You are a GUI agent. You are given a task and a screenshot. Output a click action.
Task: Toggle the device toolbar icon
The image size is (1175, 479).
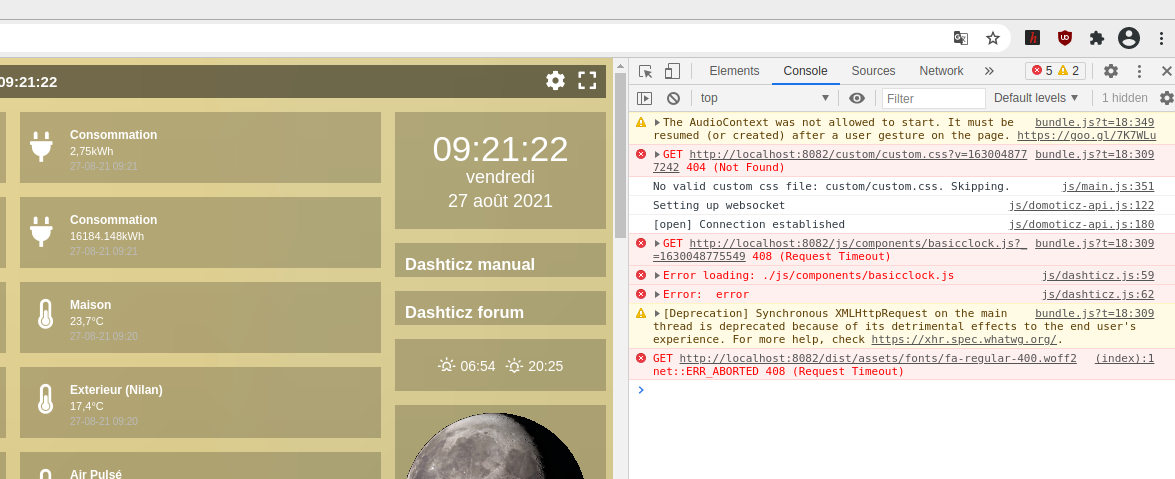click(672, 71)
